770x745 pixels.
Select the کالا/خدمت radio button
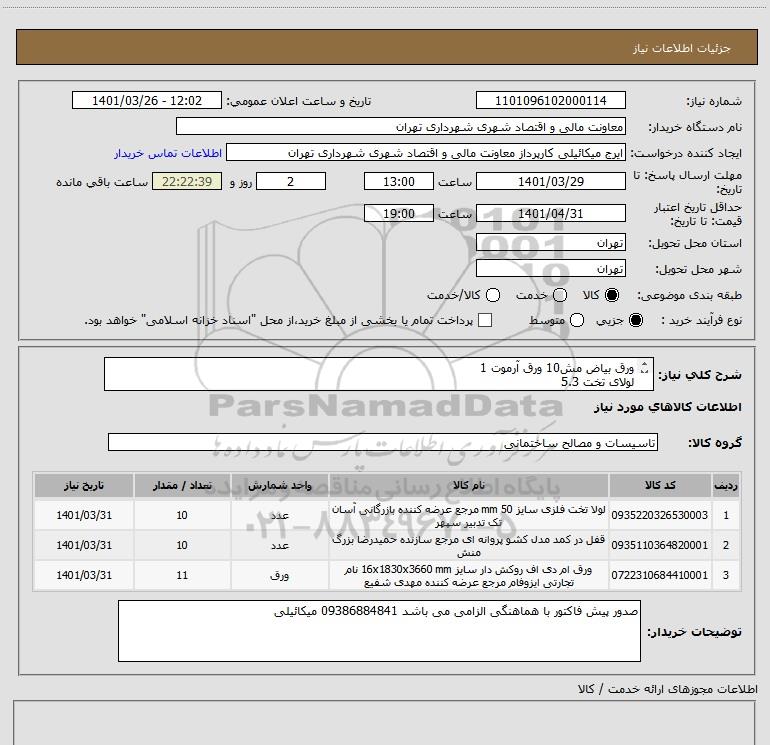[493, 296]
